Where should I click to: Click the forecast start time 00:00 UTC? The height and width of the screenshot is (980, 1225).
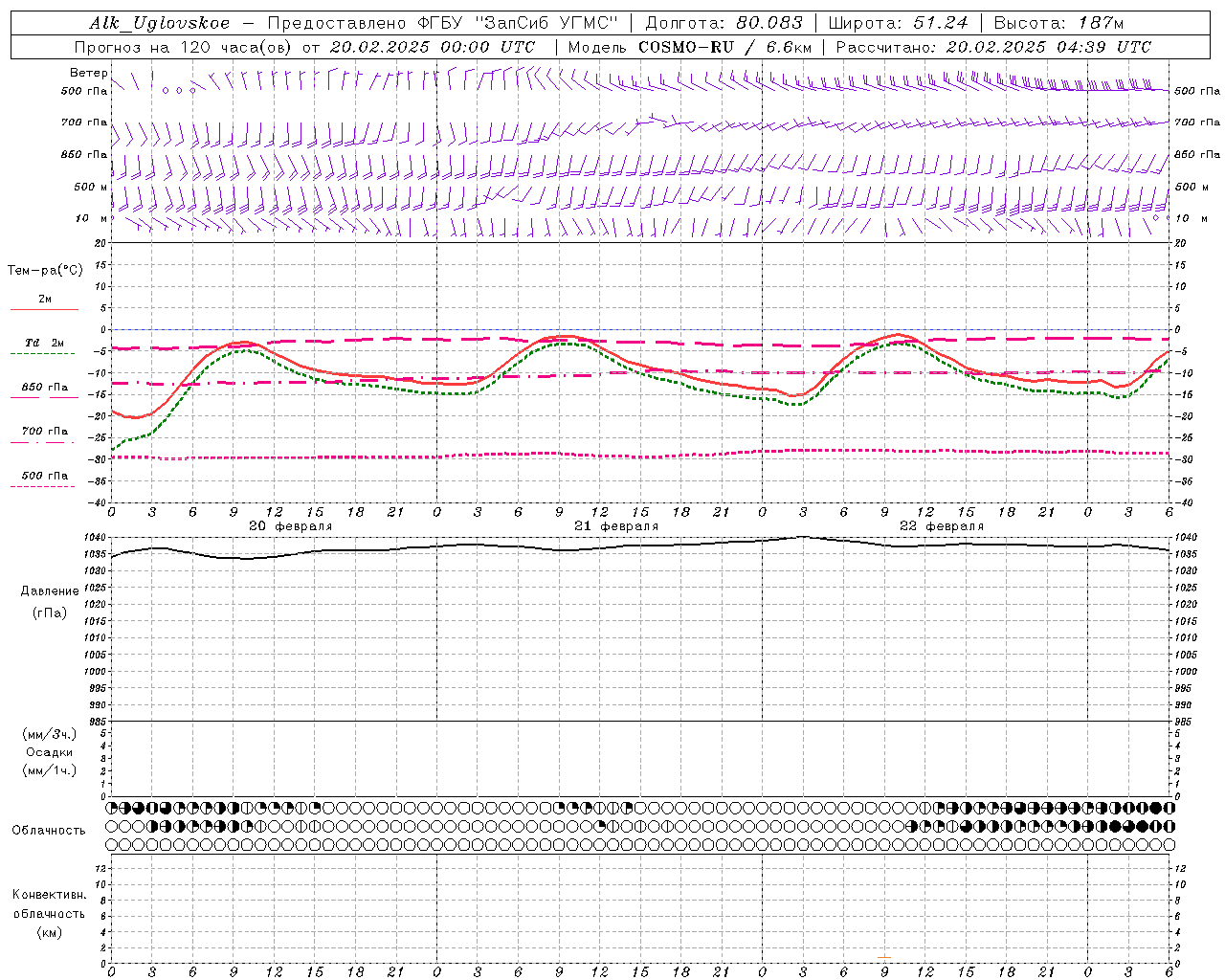(x=489, y=47)
